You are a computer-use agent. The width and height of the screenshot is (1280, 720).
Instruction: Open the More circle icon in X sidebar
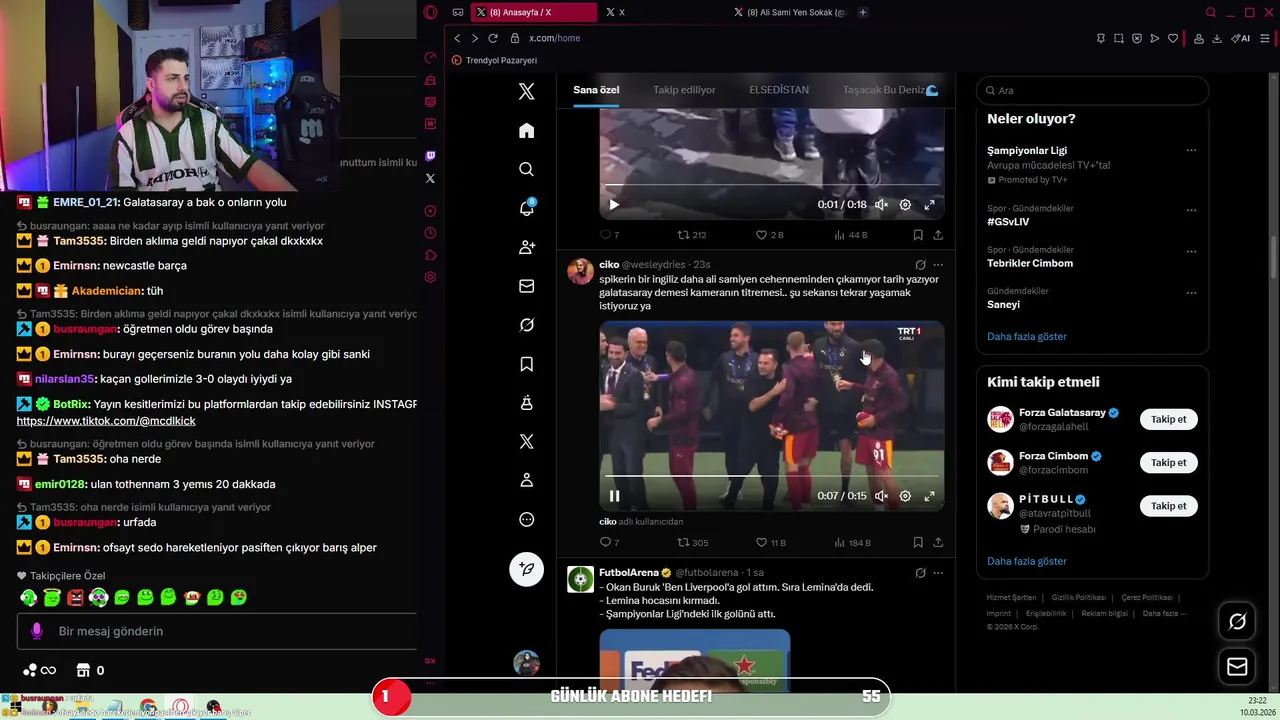527,520
